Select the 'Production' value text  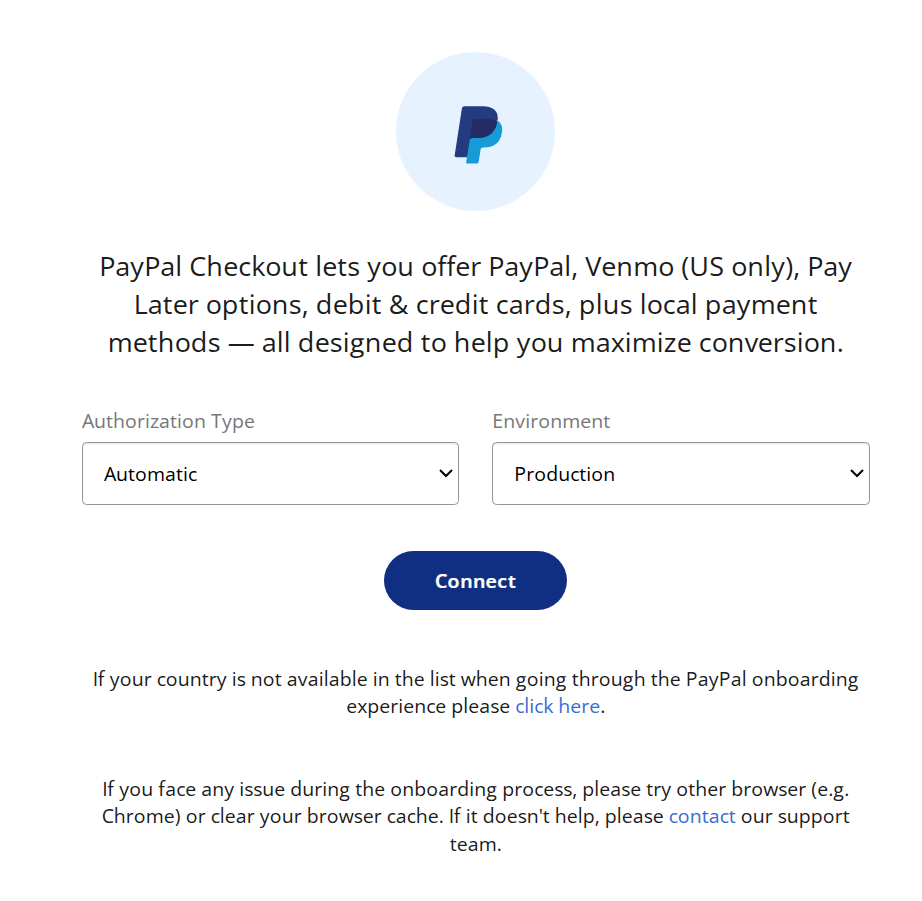(x=564, y=474)
